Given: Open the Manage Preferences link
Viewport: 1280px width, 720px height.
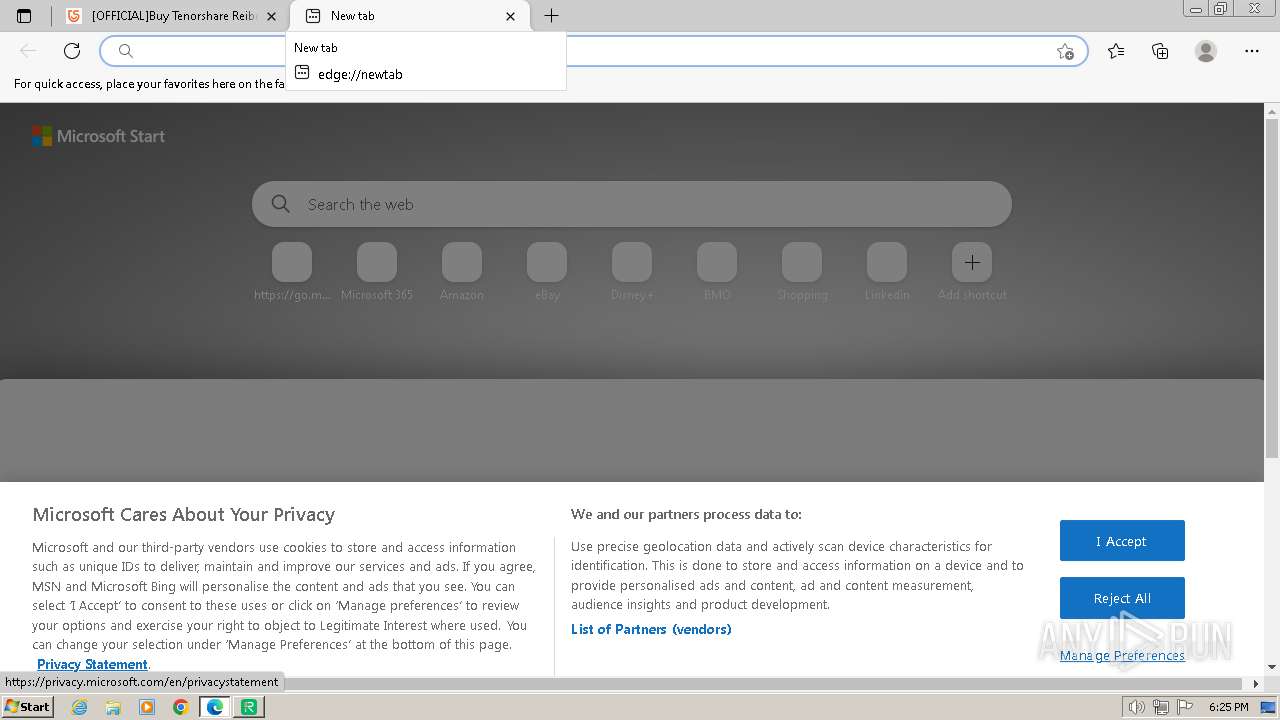Looking at the screenshot, I should pos(1122,656).
